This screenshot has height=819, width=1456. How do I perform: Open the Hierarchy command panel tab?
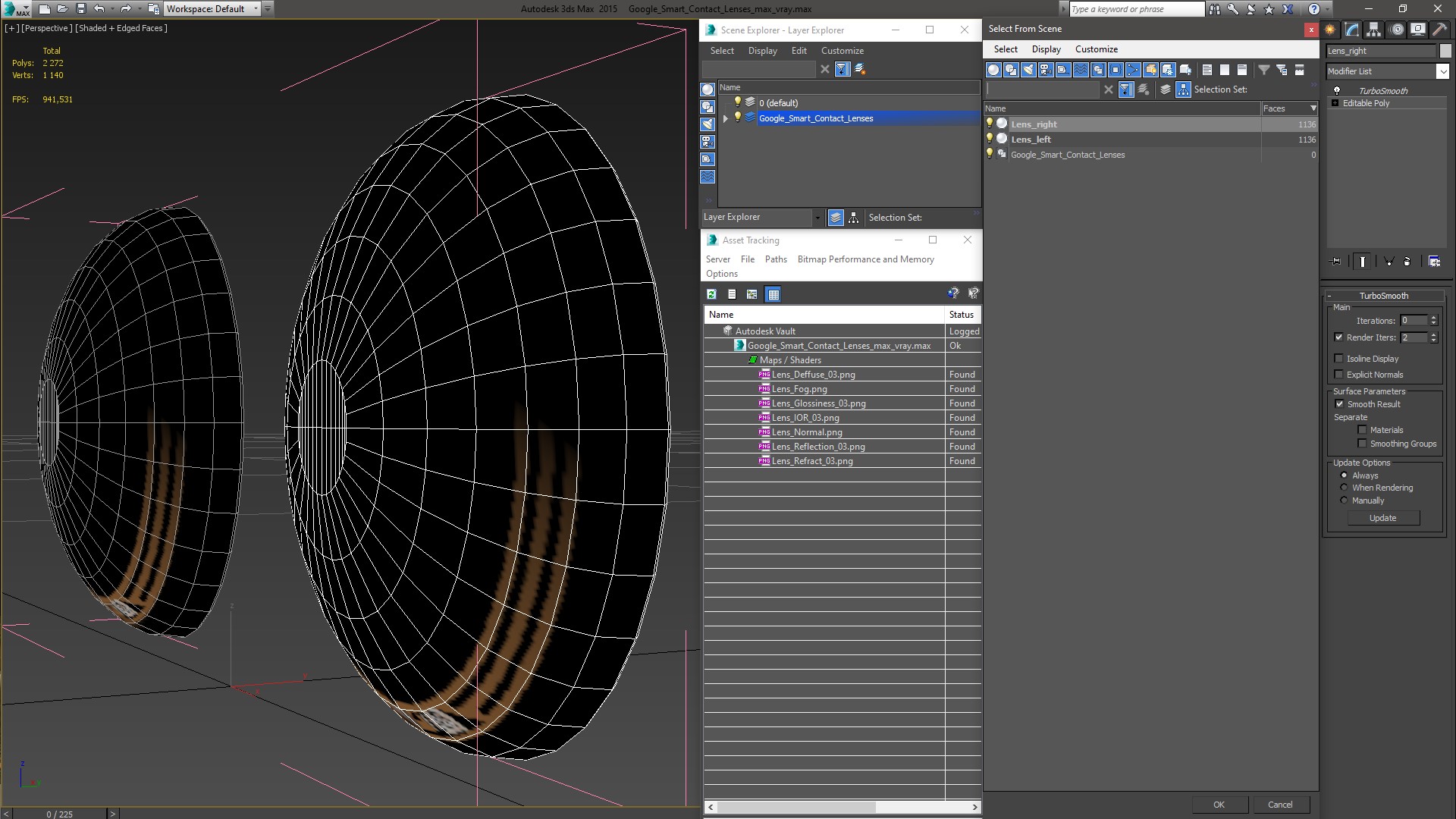[1374, 30]
